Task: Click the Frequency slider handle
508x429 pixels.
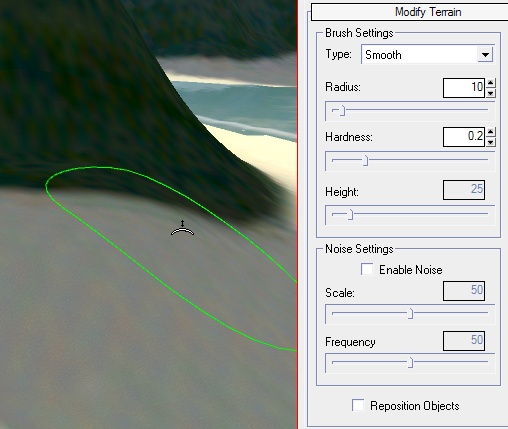Action: (x=411, y=363)
